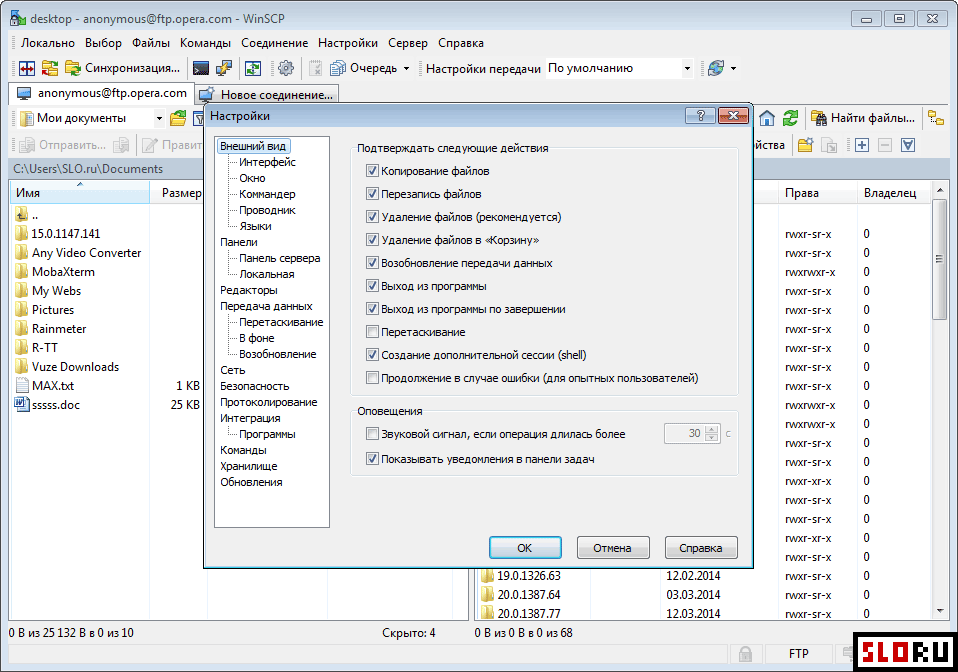This screenshot has width=958, height=672.
Task: Open the terminal console icon
Action: point(200,68)
